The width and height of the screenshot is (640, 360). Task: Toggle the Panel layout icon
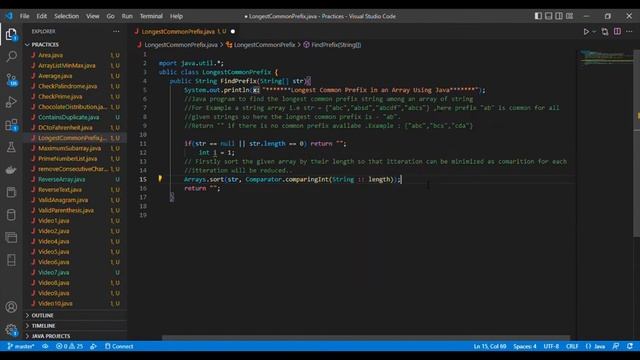(549, 16)
